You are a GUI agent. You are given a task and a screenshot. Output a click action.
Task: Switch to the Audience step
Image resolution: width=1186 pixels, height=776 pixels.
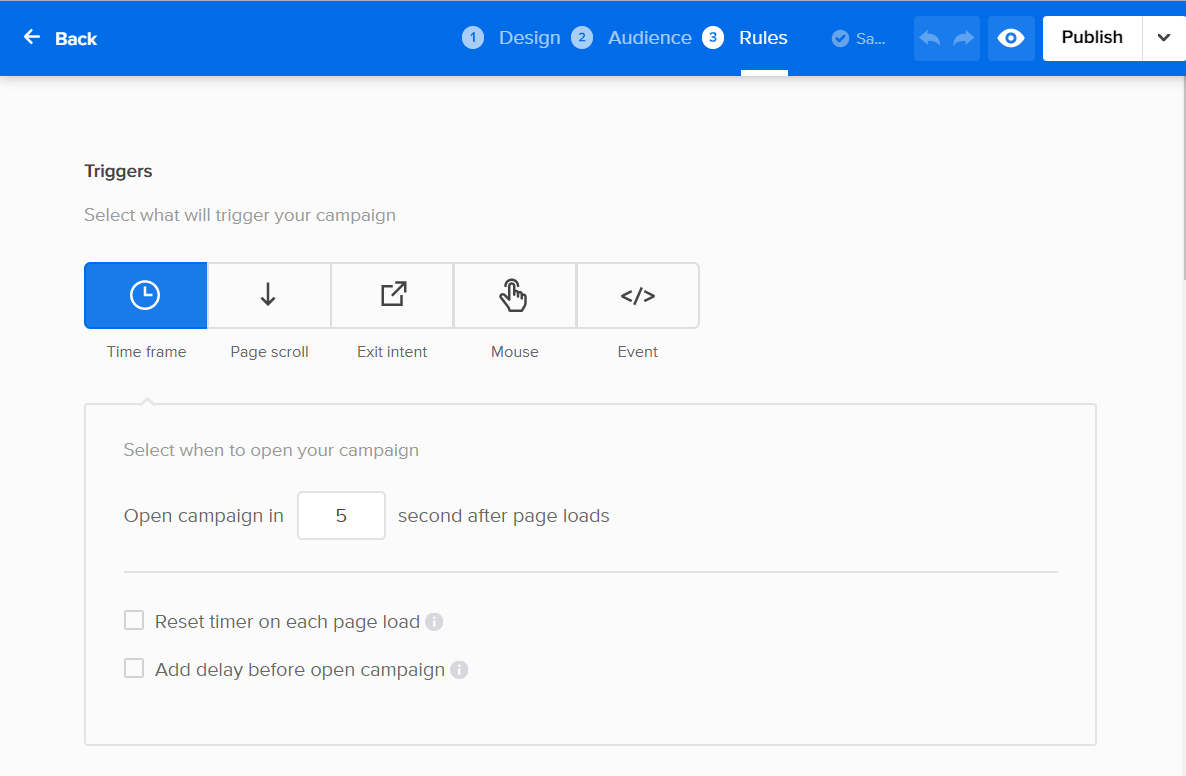tap(632, 38)
